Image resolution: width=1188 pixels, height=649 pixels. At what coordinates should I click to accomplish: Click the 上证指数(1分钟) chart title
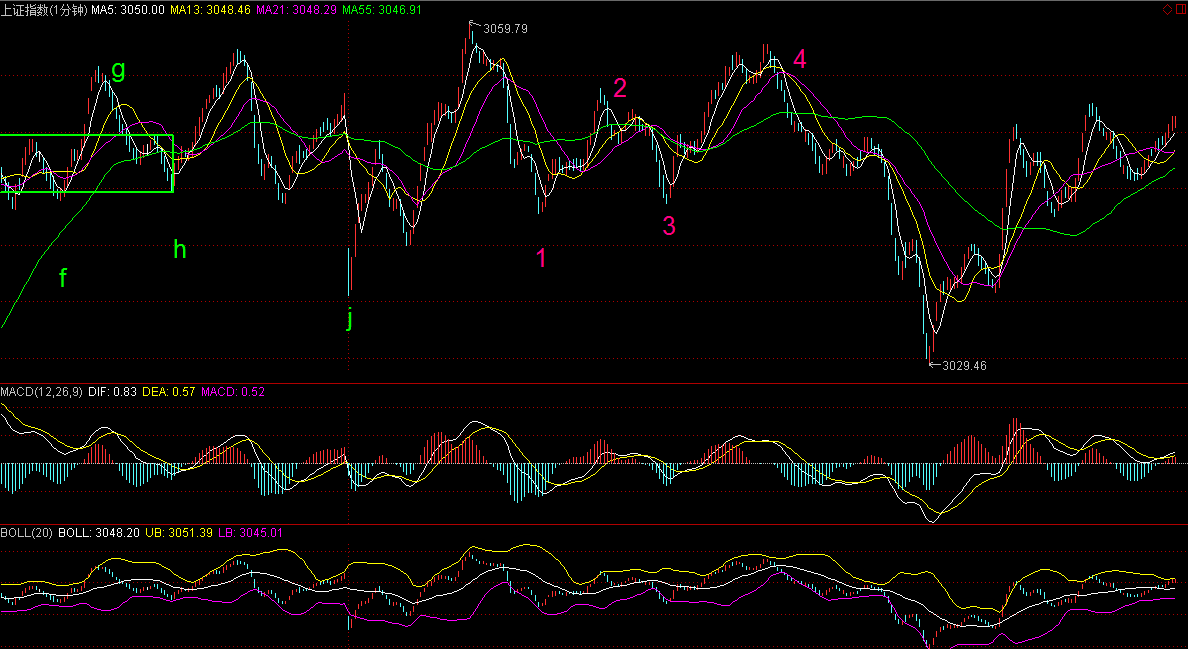coord(45,10)
